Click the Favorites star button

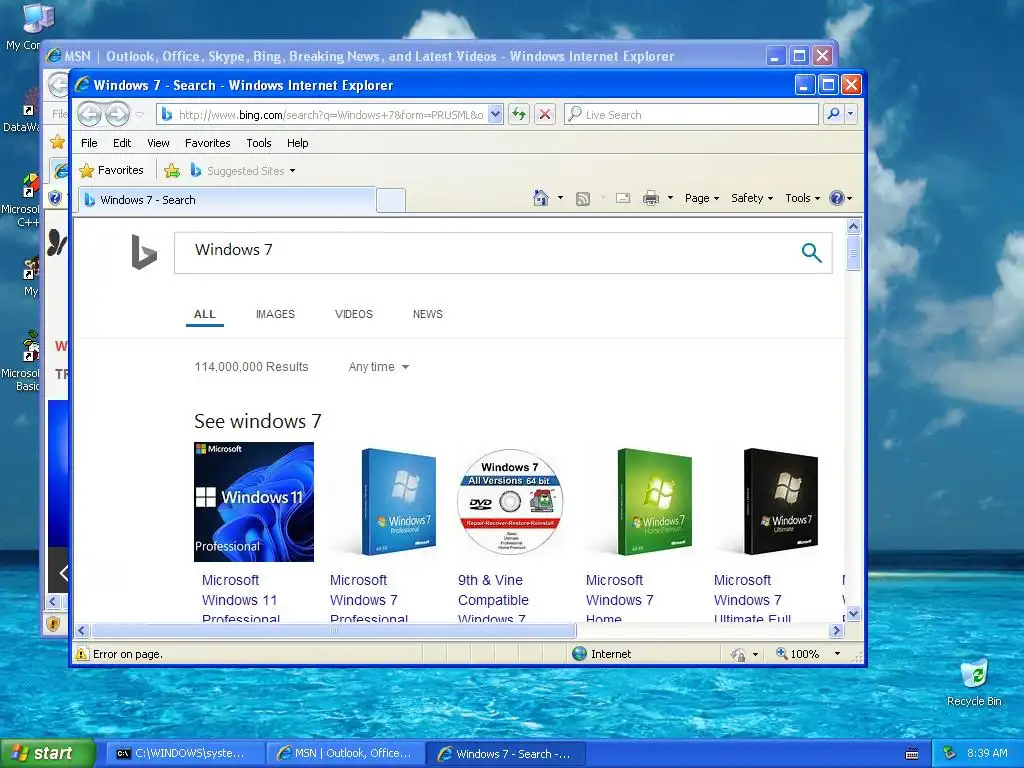[111, 170]
